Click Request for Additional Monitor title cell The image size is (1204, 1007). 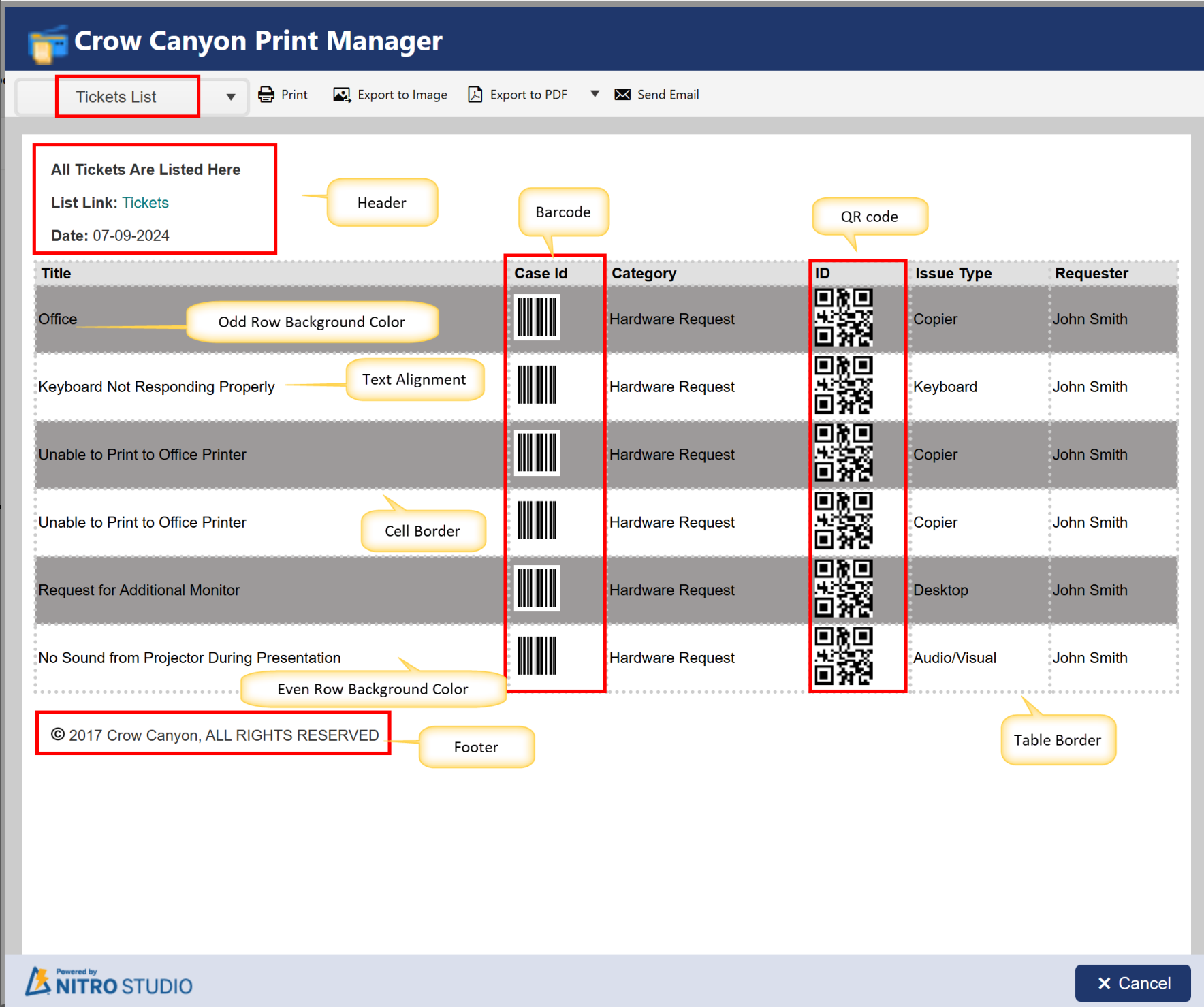(139, 590)
